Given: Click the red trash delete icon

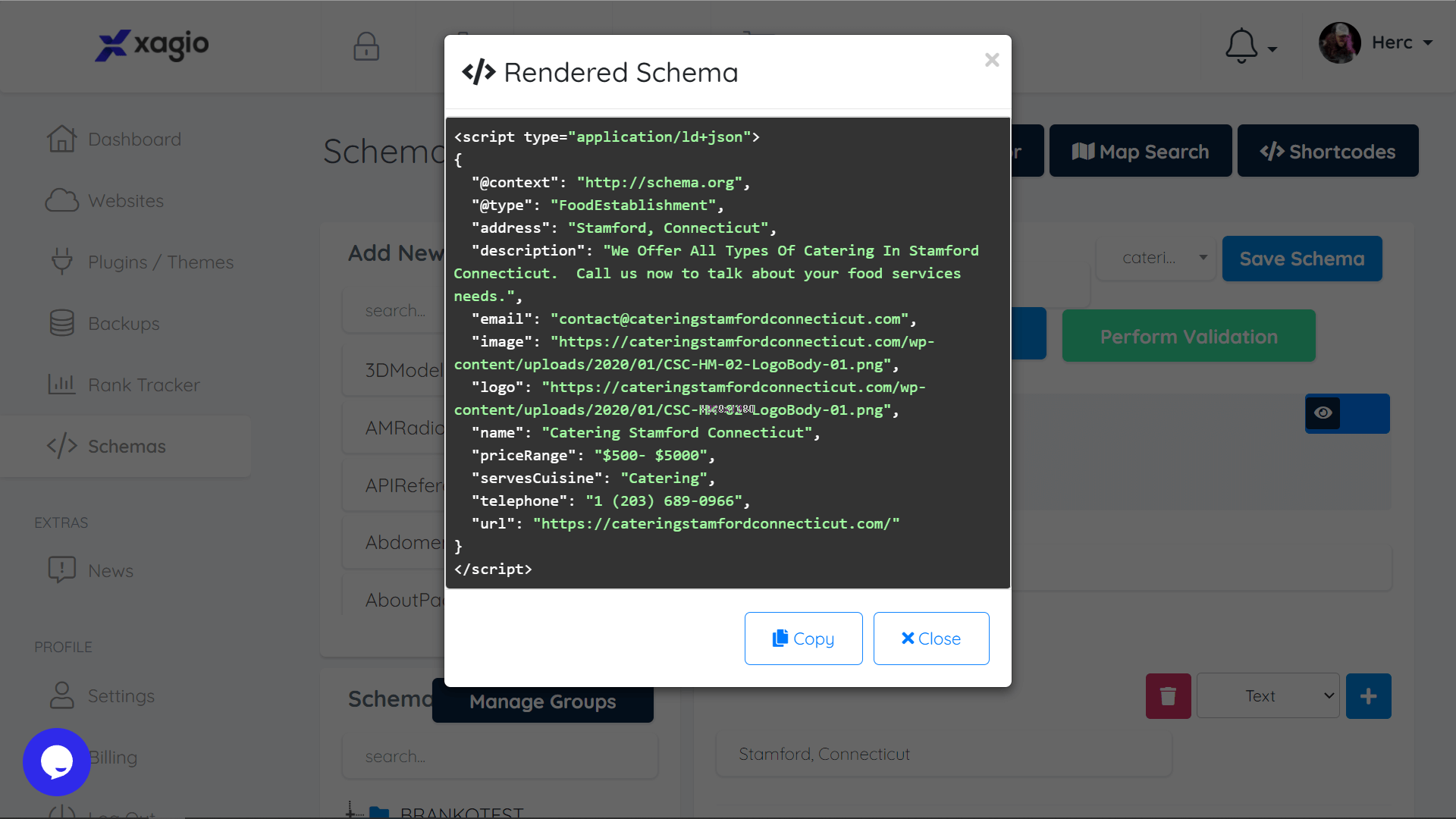Looking at the screenshot, I should point(1168,695).
